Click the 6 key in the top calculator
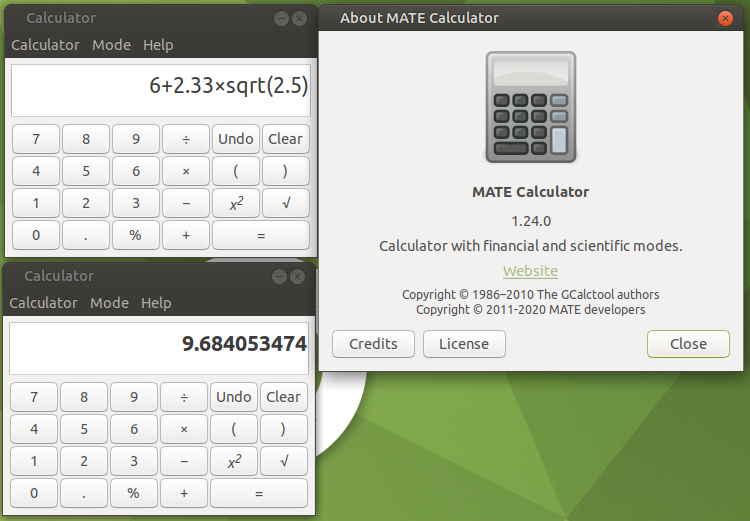Image resolution: width=750 pixels, height=521 pixels. point(136,171)
